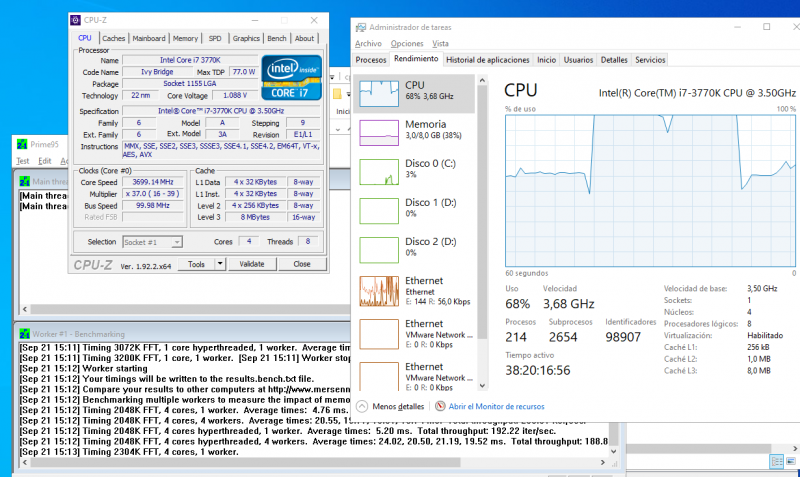Click the Identificadores 98907 value

tap(623, 337)
